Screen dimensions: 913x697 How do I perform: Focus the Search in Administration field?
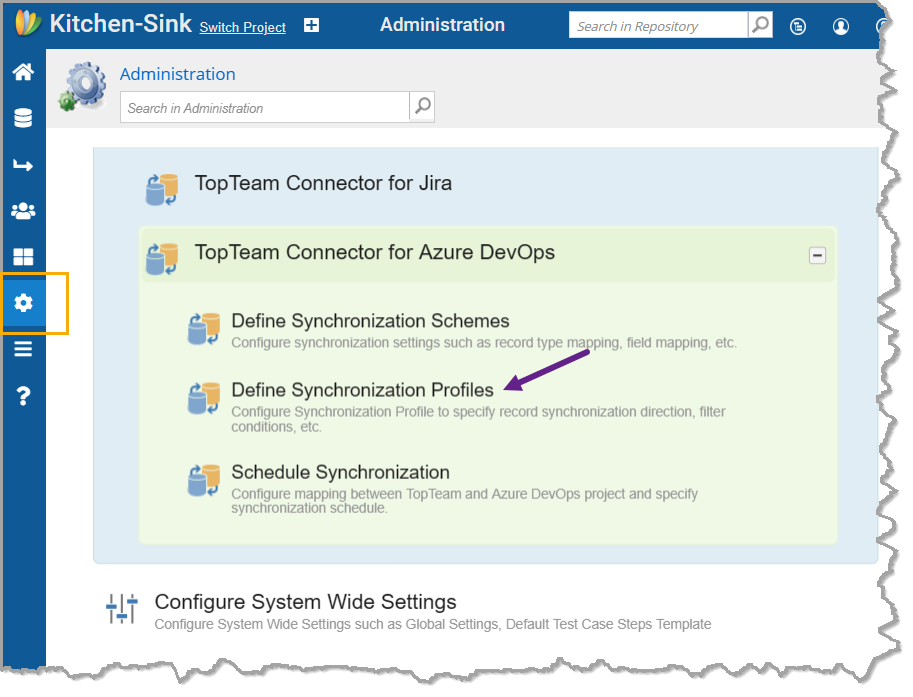point(265,107)
